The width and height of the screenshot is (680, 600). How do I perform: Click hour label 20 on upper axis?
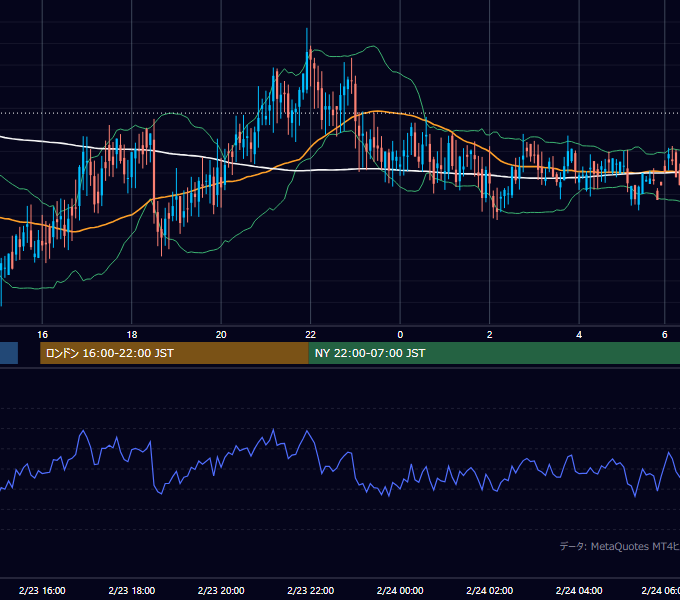point(221,335)
